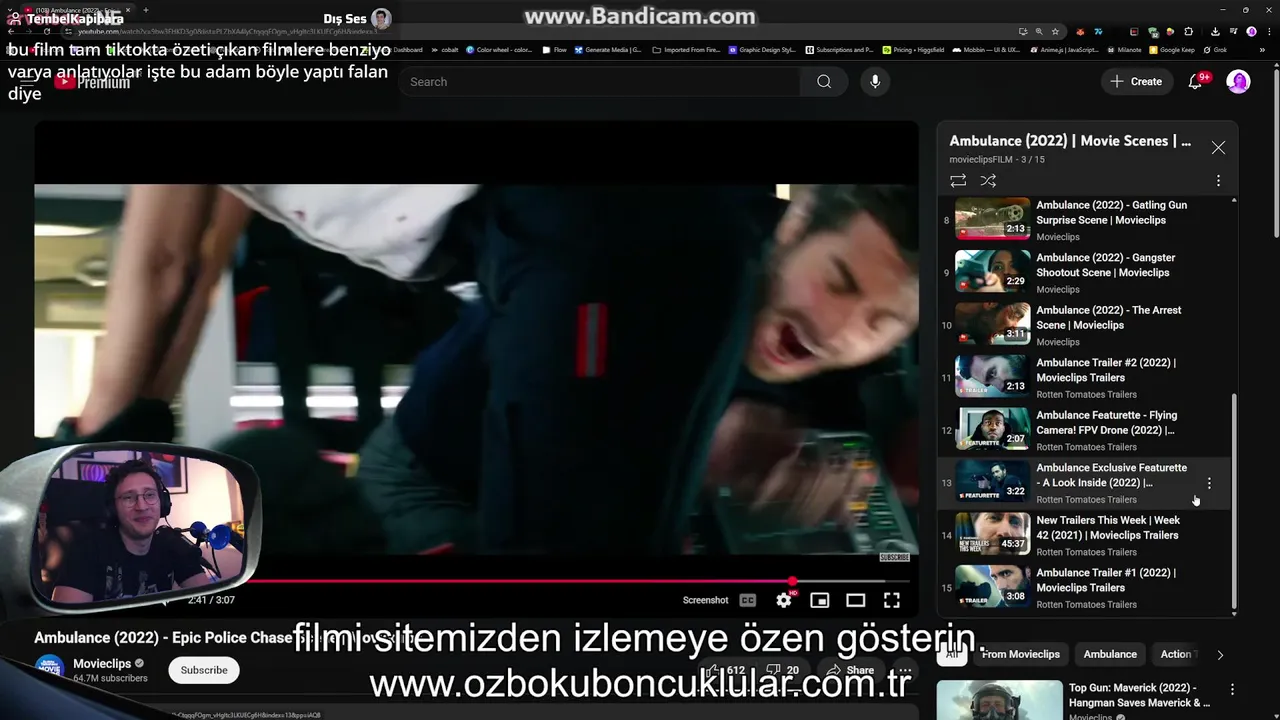Viewport: 1280px width, 720px height.
Task: Open browser downloads icon
Action: [1215, 31]
